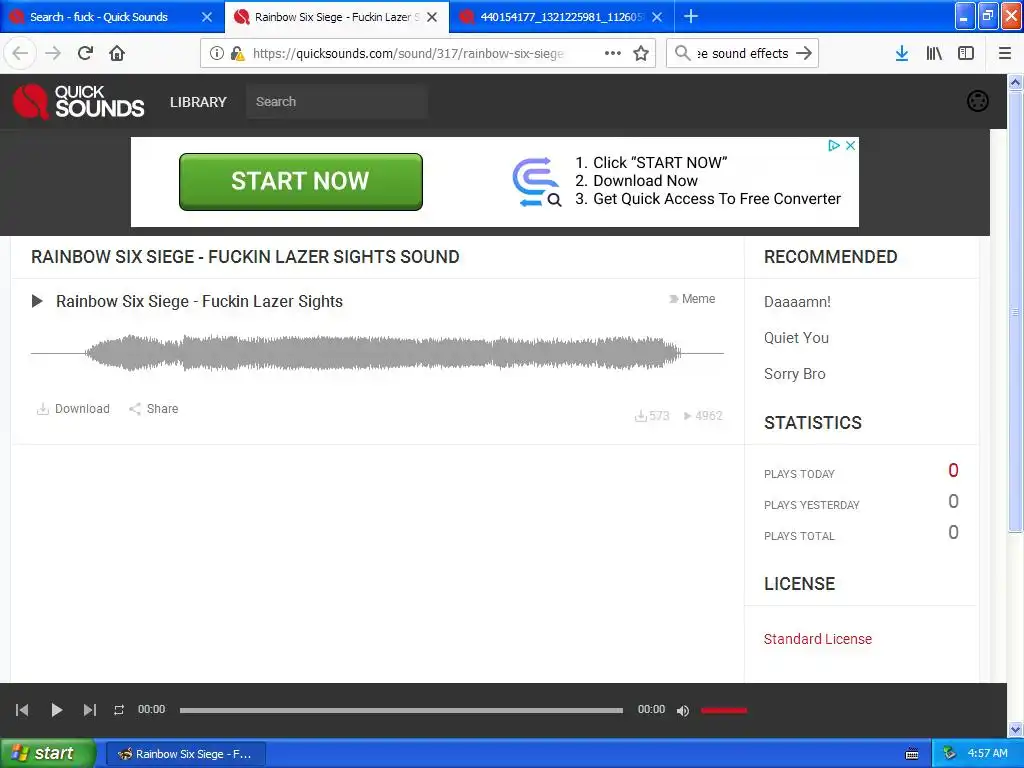Open the browser library icon
The width and height of the screenshot is (1024, 768).
(934, 53)
